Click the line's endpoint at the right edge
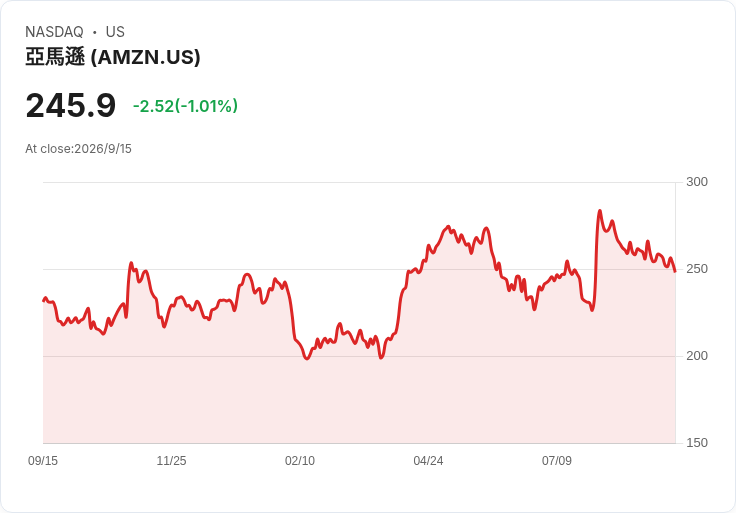 click(675, 271)
